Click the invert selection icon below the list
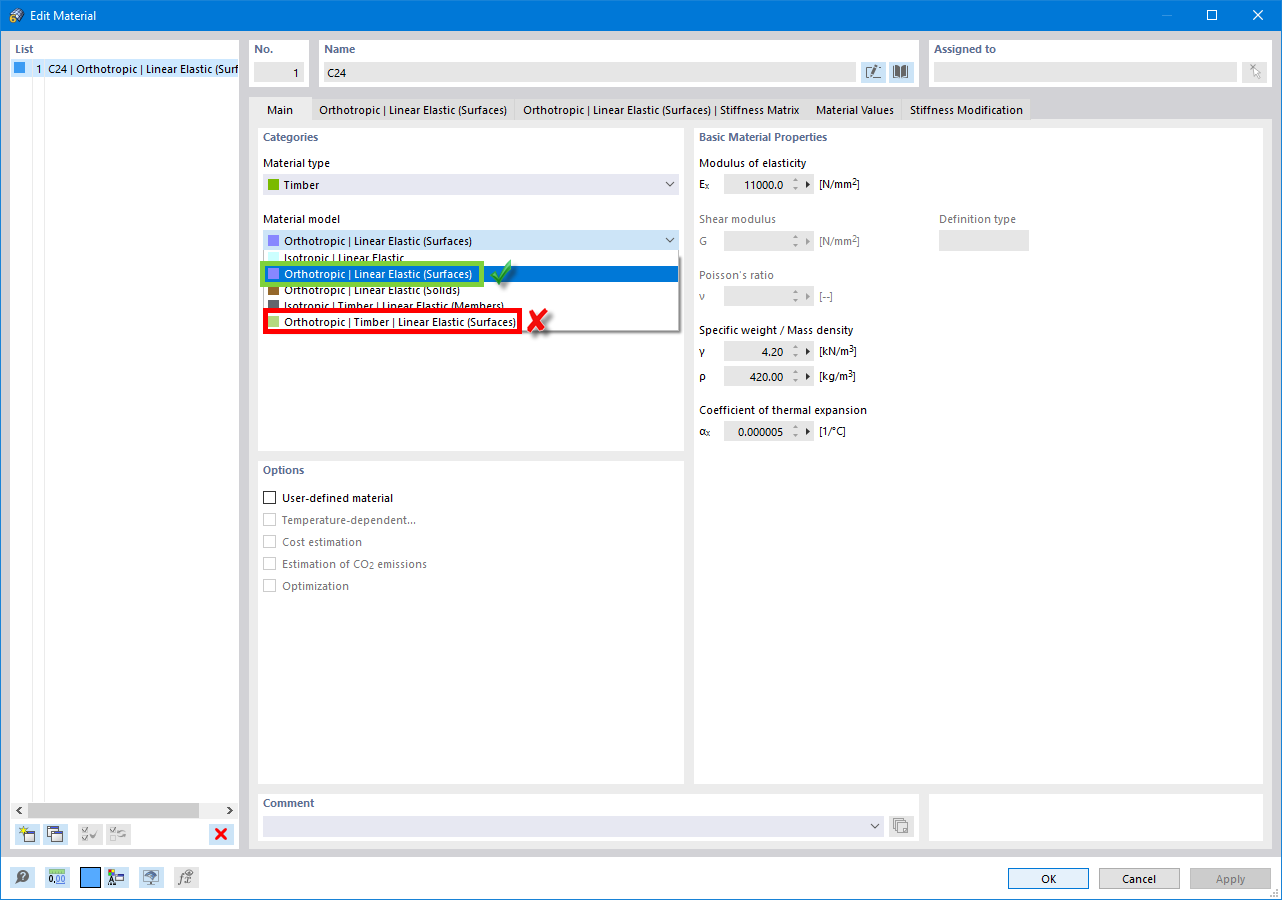 point(118,834)
